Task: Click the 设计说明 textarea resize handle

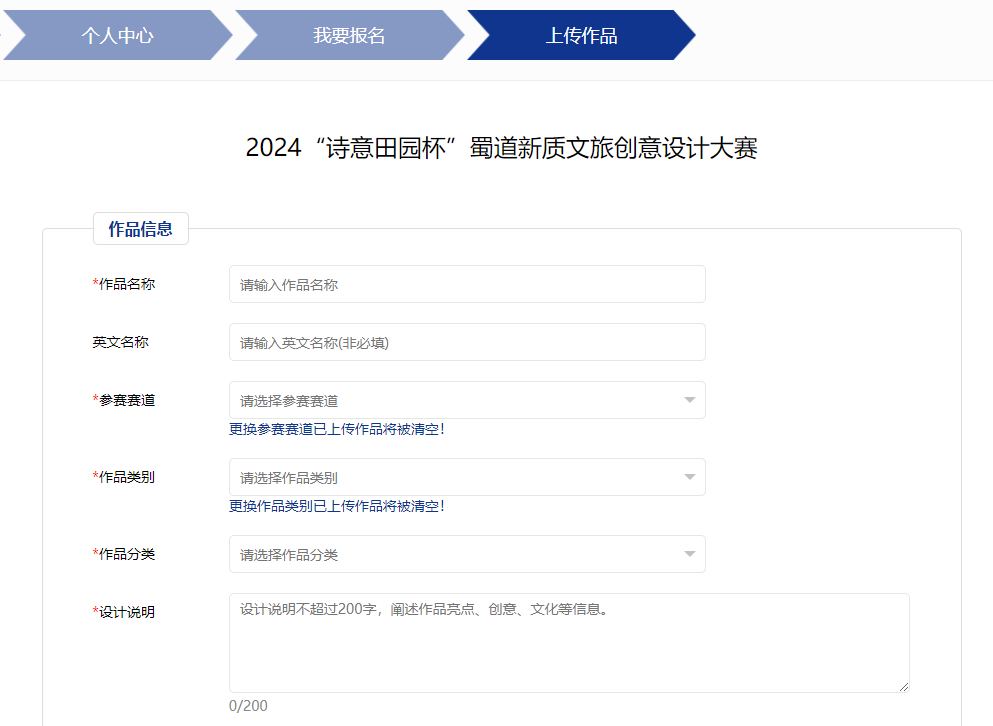Action: click(x=904, y=687)
